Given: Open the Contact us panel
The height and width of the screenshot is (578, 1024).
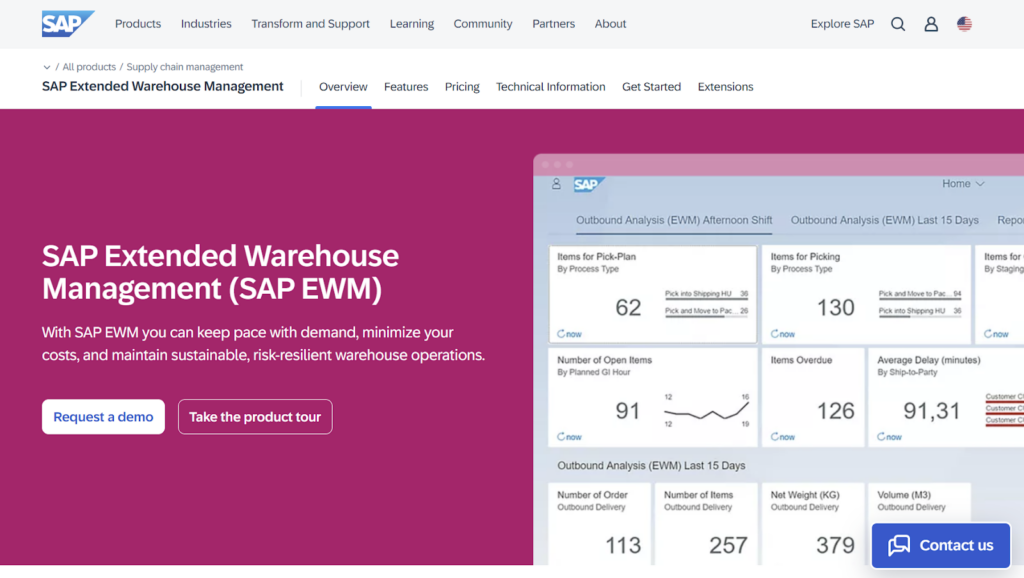Looking at the screenshot, I should [940, 545].
